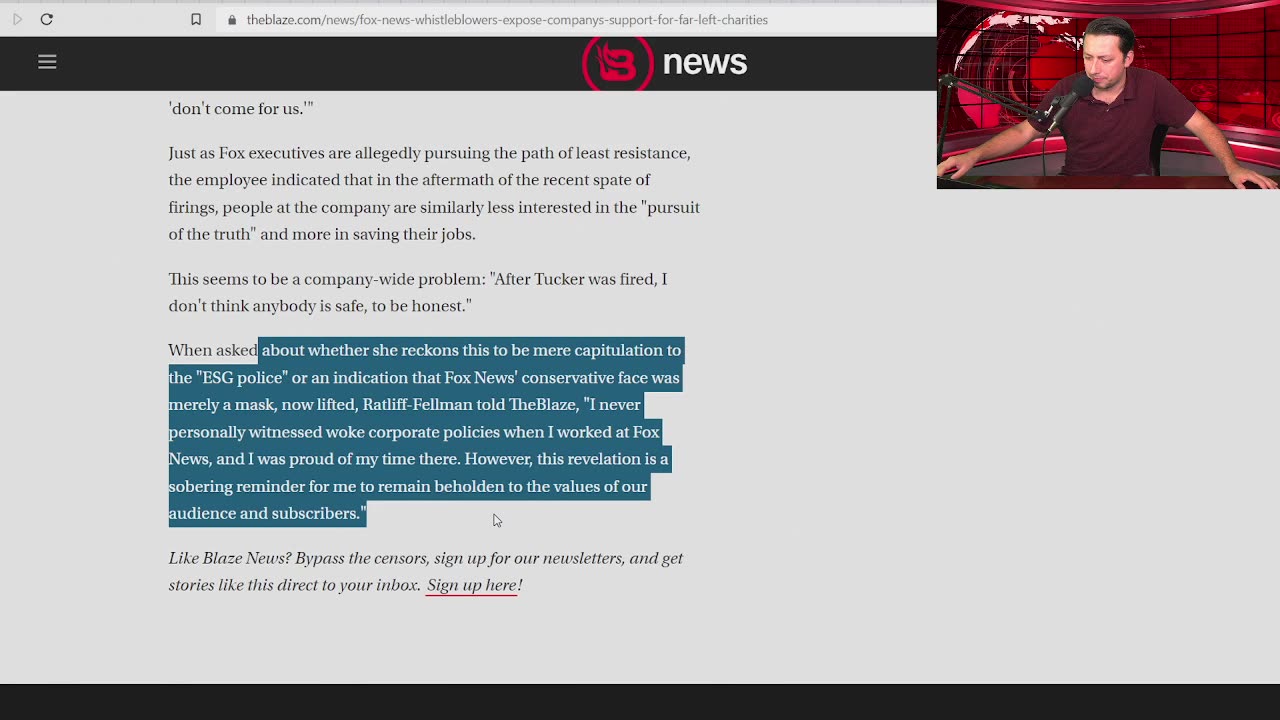Screen dimensions: 1280x720
Task: Click highlighted 'Ratliff-Fellman told TheBlaze'
Action: (x=470, y=404)
